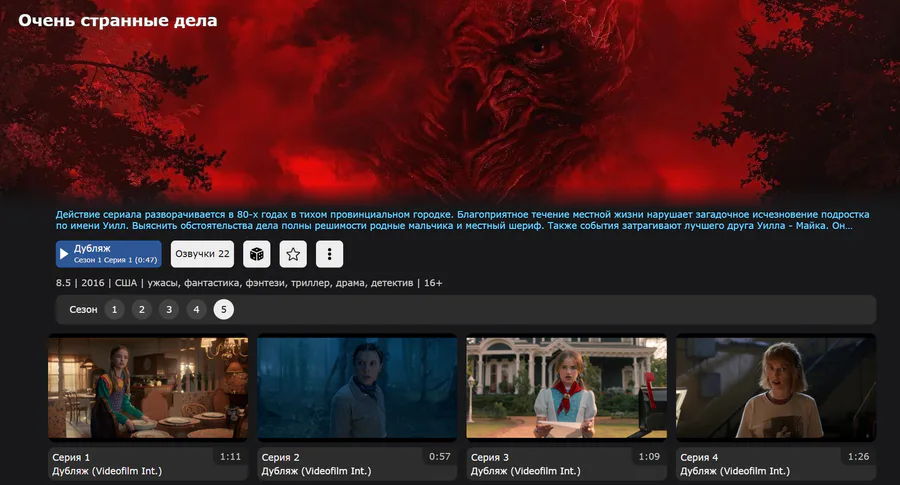Viewport: 900px width, 485px height.
Task: Click the 1:26 duration of Серия 4
Action: coord(859,457)
